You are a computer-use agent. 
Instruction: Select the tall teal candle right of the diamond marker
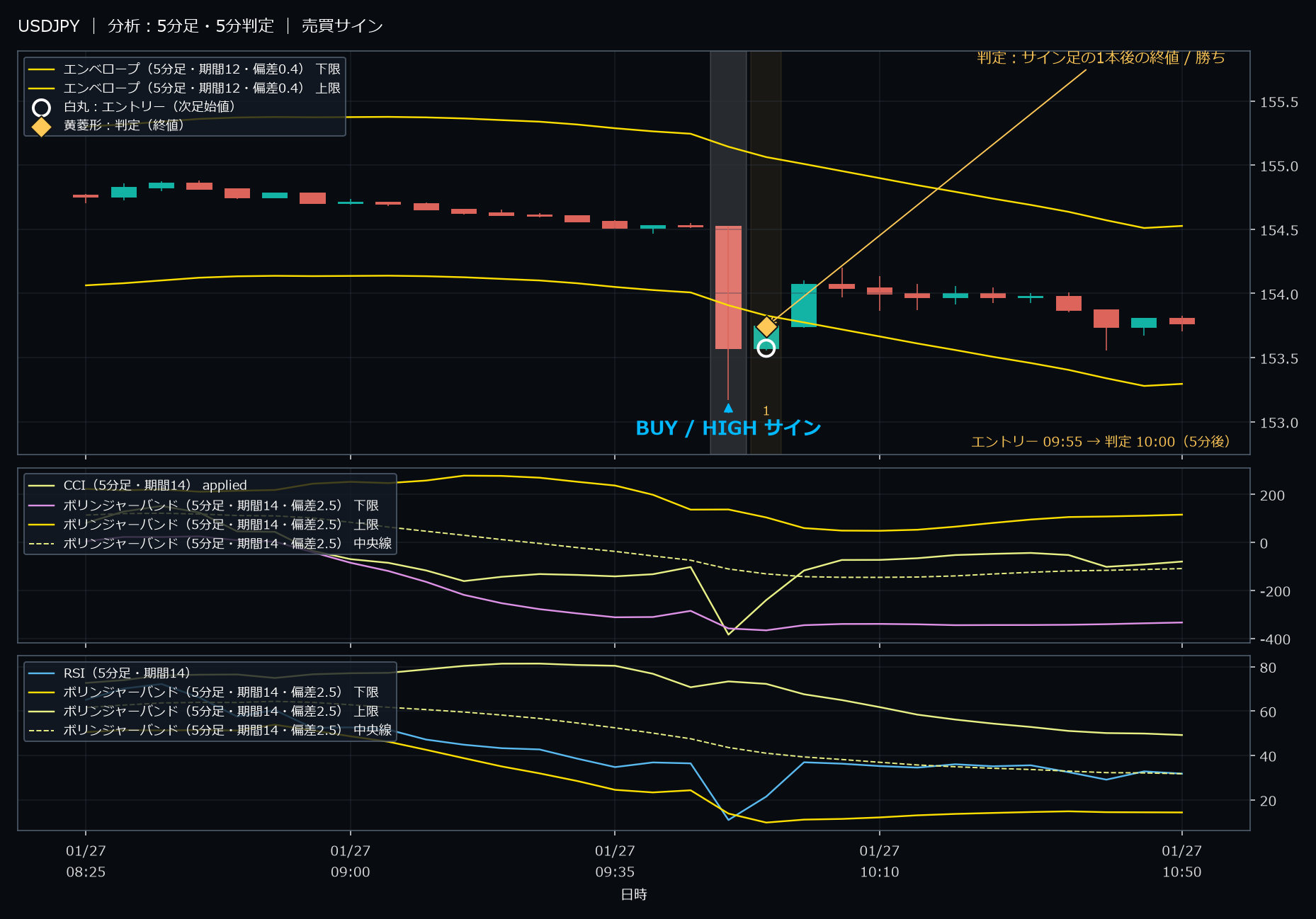804,305
